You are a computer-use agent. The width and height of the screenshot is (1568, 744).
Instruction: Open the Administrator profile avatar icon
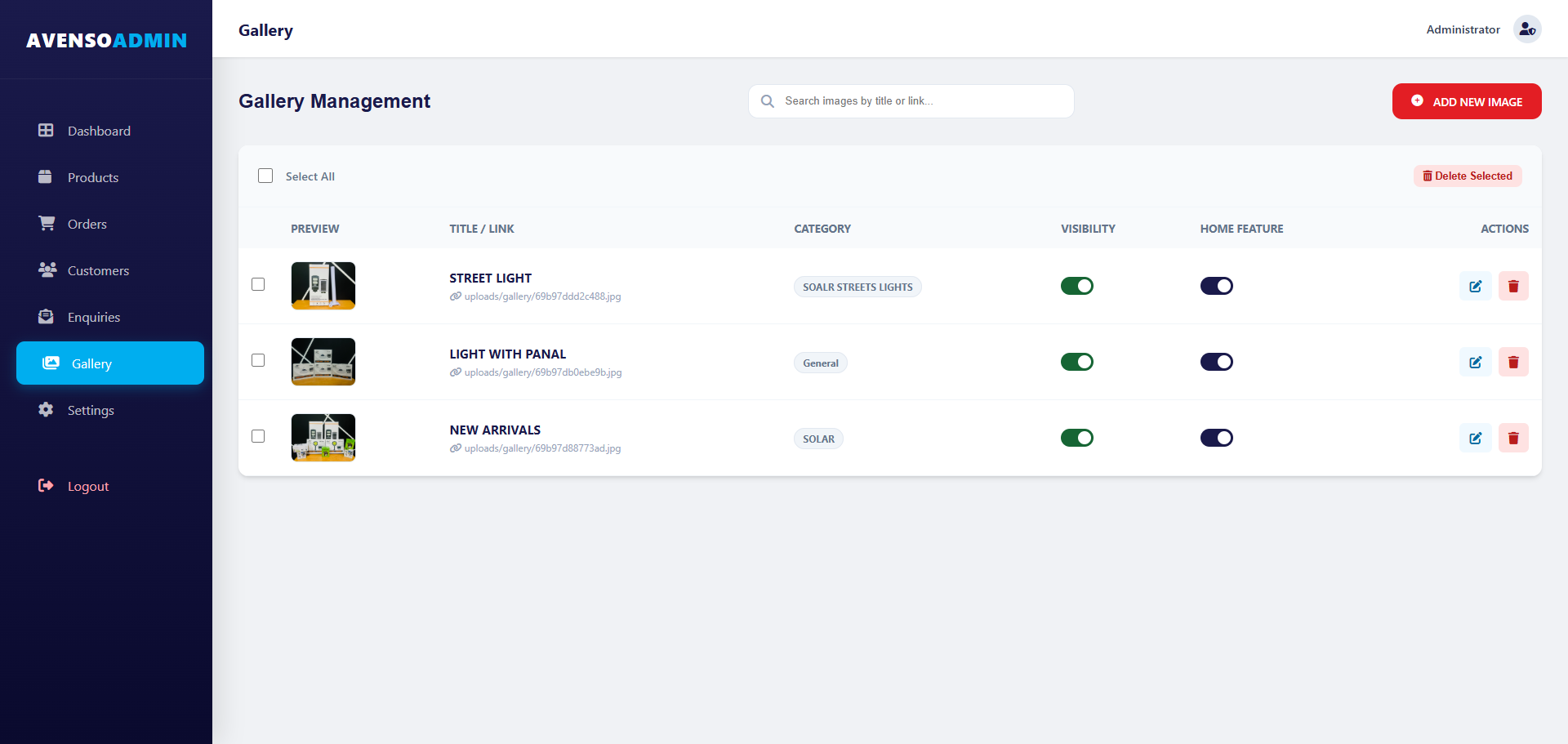tap(1527, 29)
